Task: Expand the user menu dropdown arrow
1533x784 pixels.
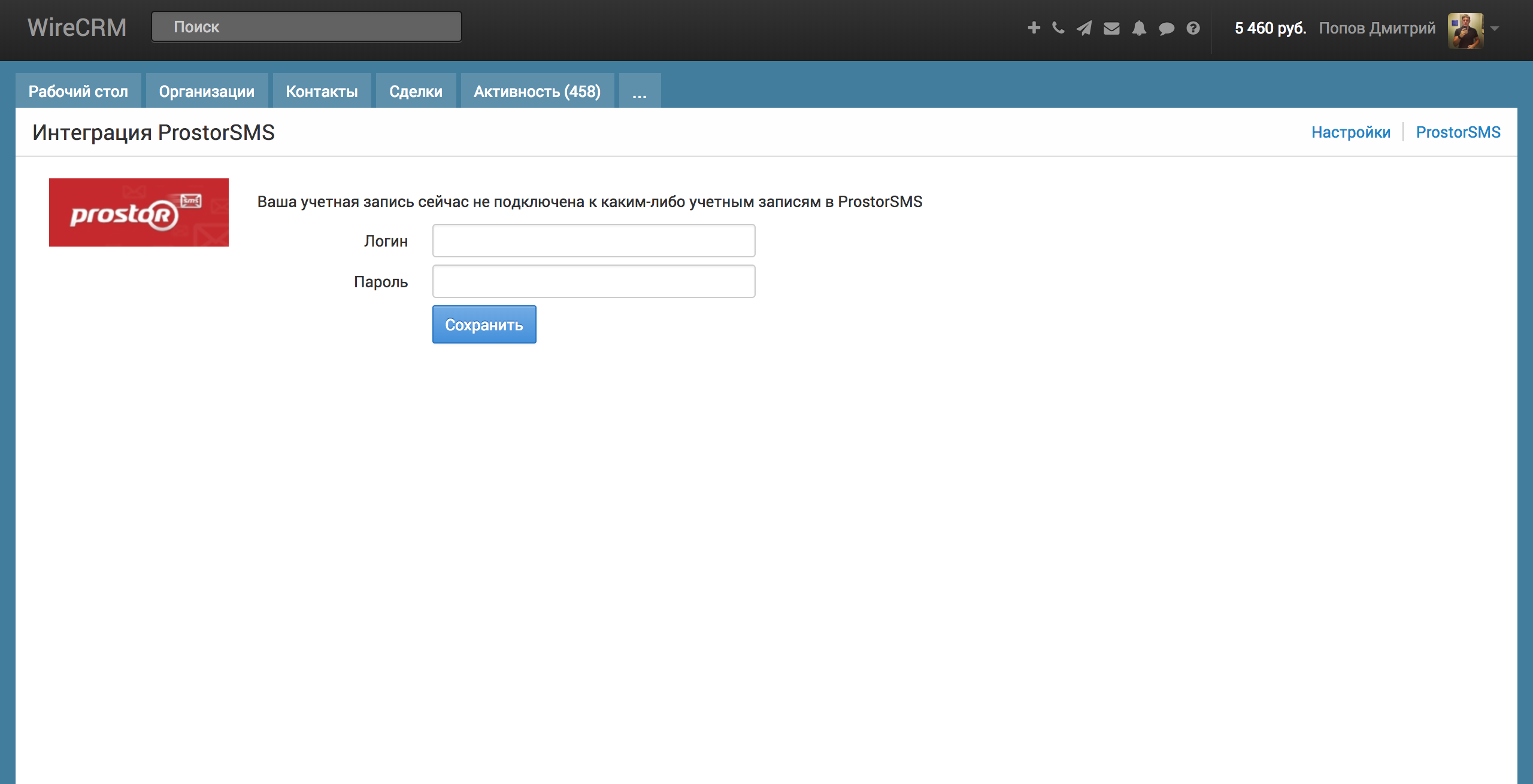Action: coord(1495,28)
